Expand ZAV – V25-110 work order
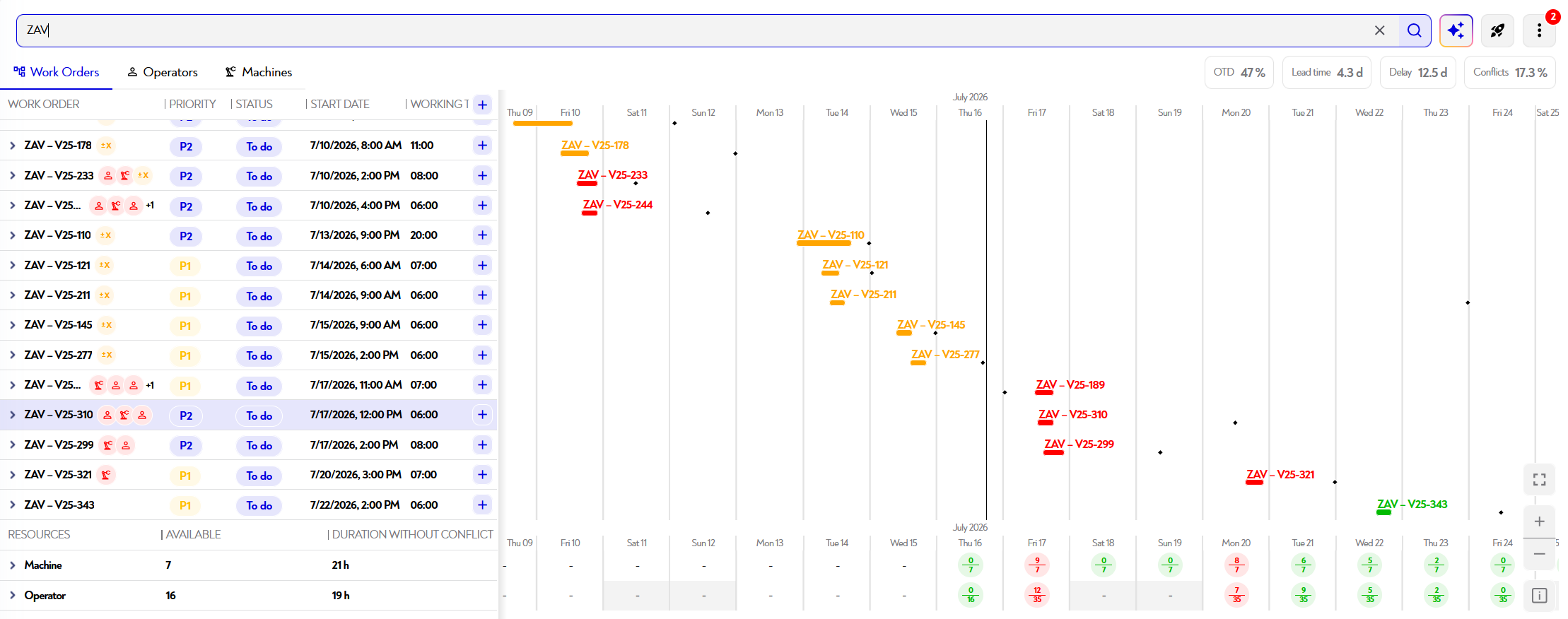This screenshot has width=1568, height=619. point(13,235)
